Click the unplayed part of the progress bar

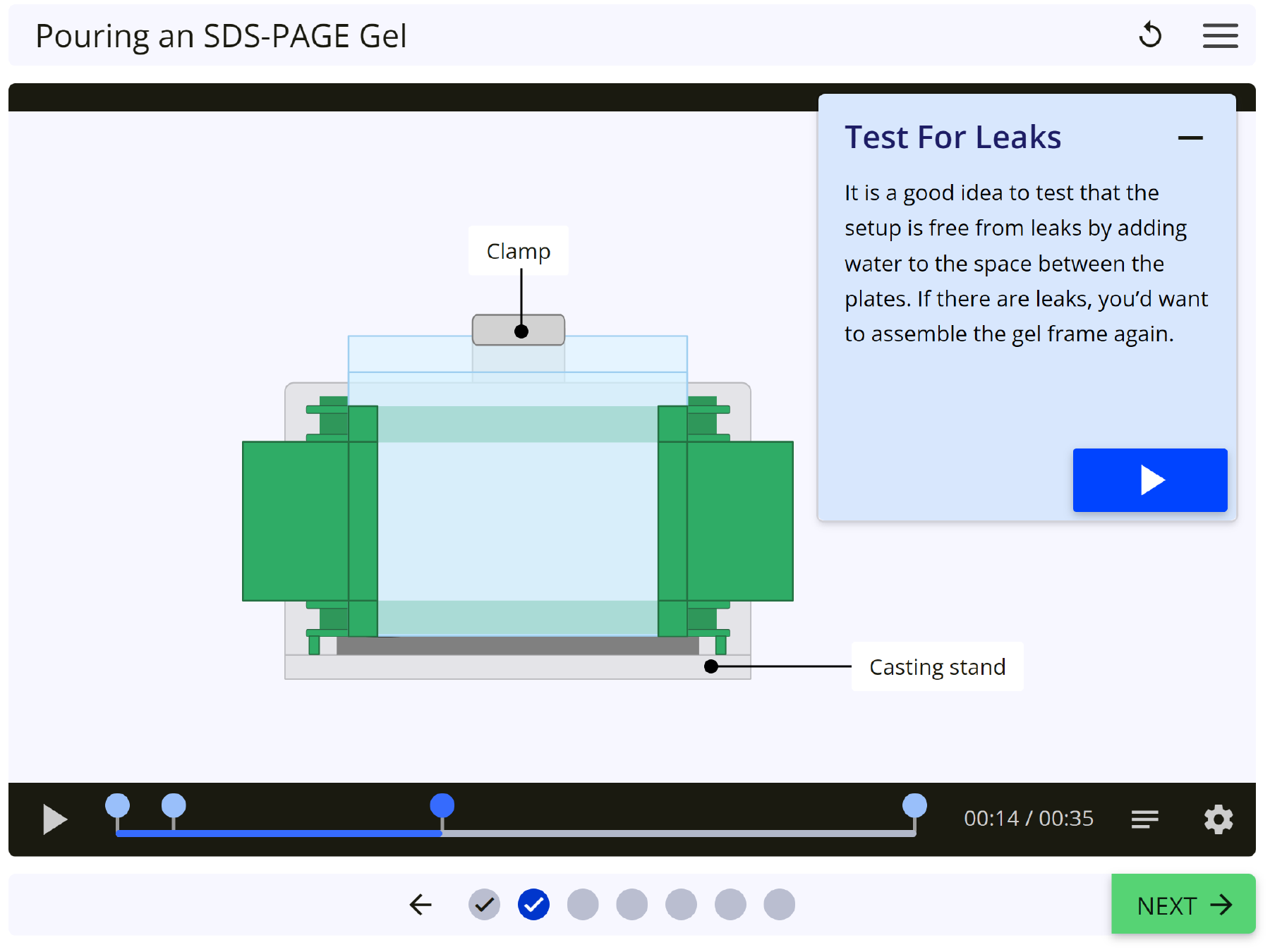(677, 834)
